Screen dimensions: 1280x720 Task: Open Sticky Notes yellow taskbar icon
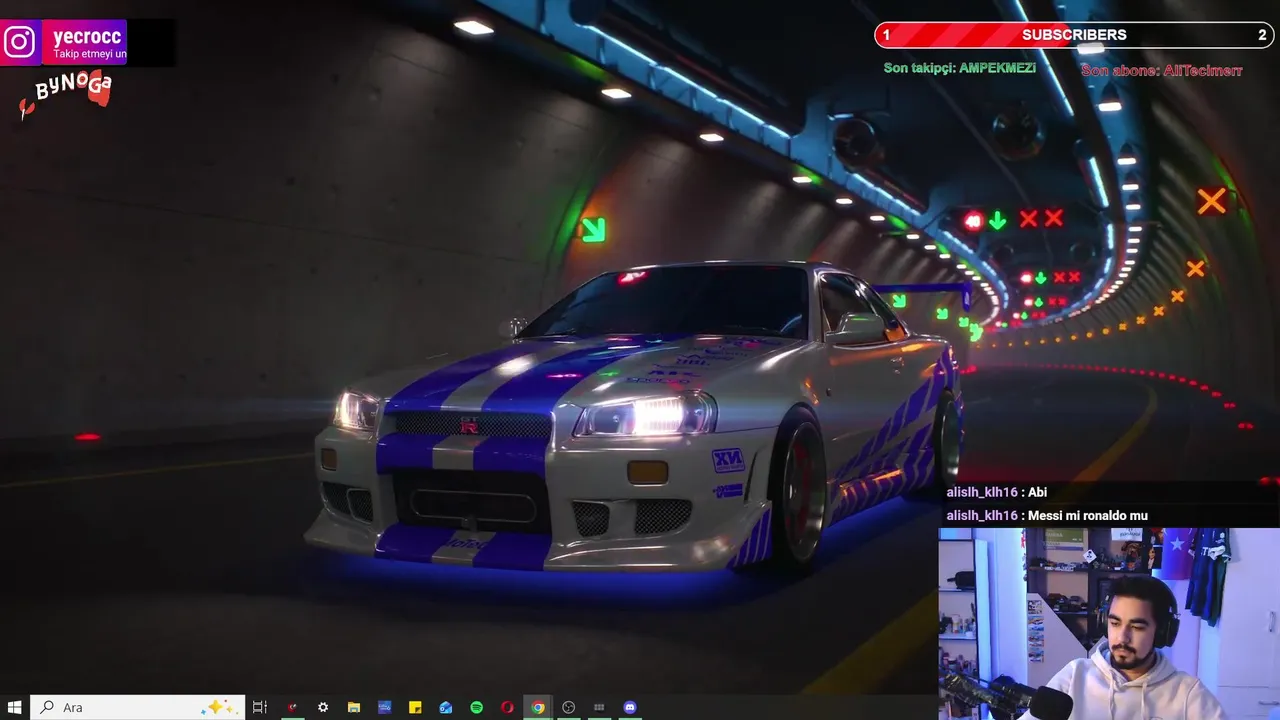415,707
